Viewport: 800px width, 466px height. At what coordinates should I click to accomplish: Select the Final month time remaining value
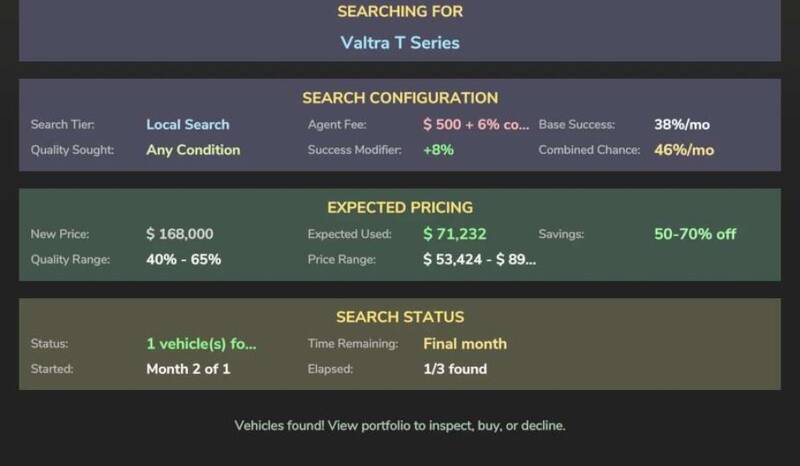click(464, 344)
